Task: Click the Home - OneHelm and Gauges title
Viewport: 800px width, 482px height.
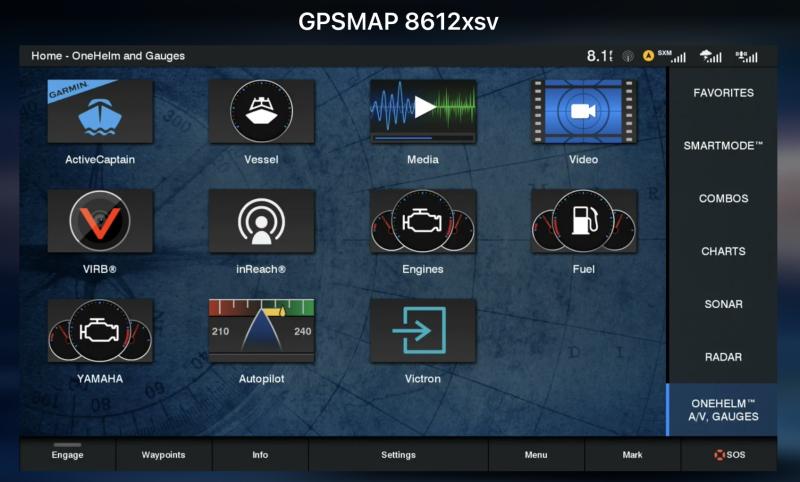Action: click(x=108, y=56)
